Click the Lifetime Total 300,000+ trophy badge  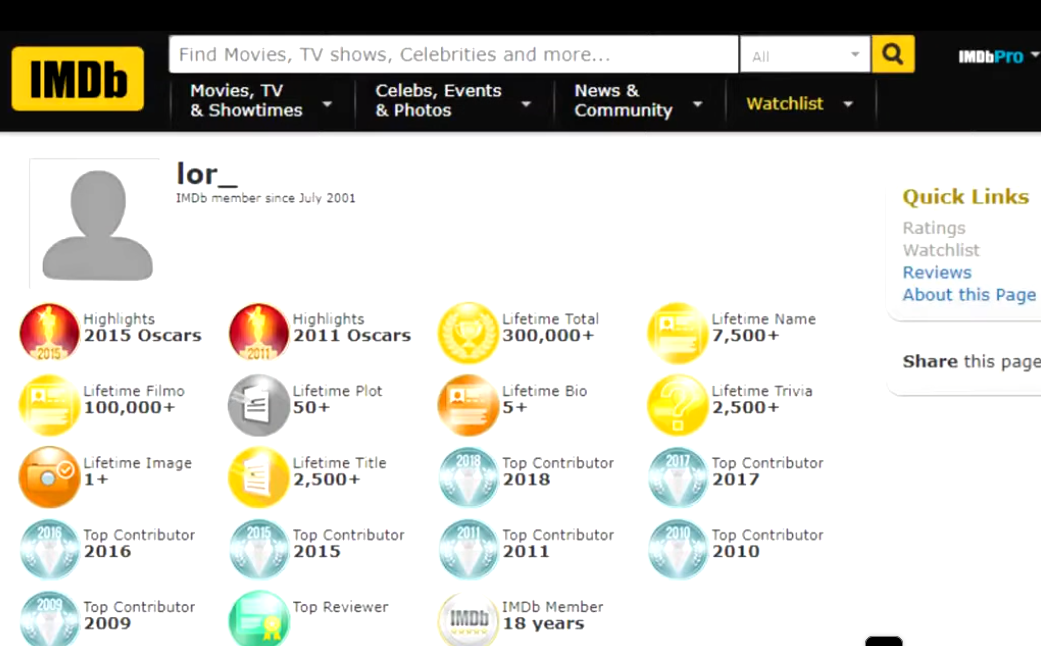(x=468, y=332)
